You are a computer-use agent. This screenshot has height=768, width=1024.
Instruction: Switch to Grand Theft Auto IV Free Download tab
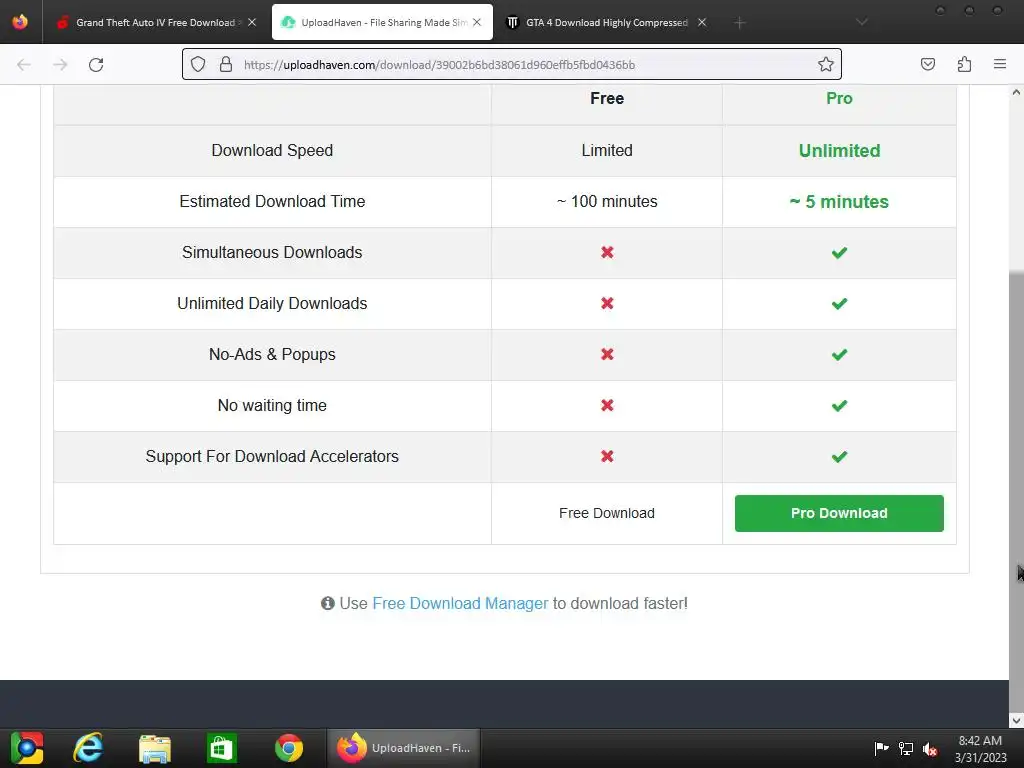155,22
